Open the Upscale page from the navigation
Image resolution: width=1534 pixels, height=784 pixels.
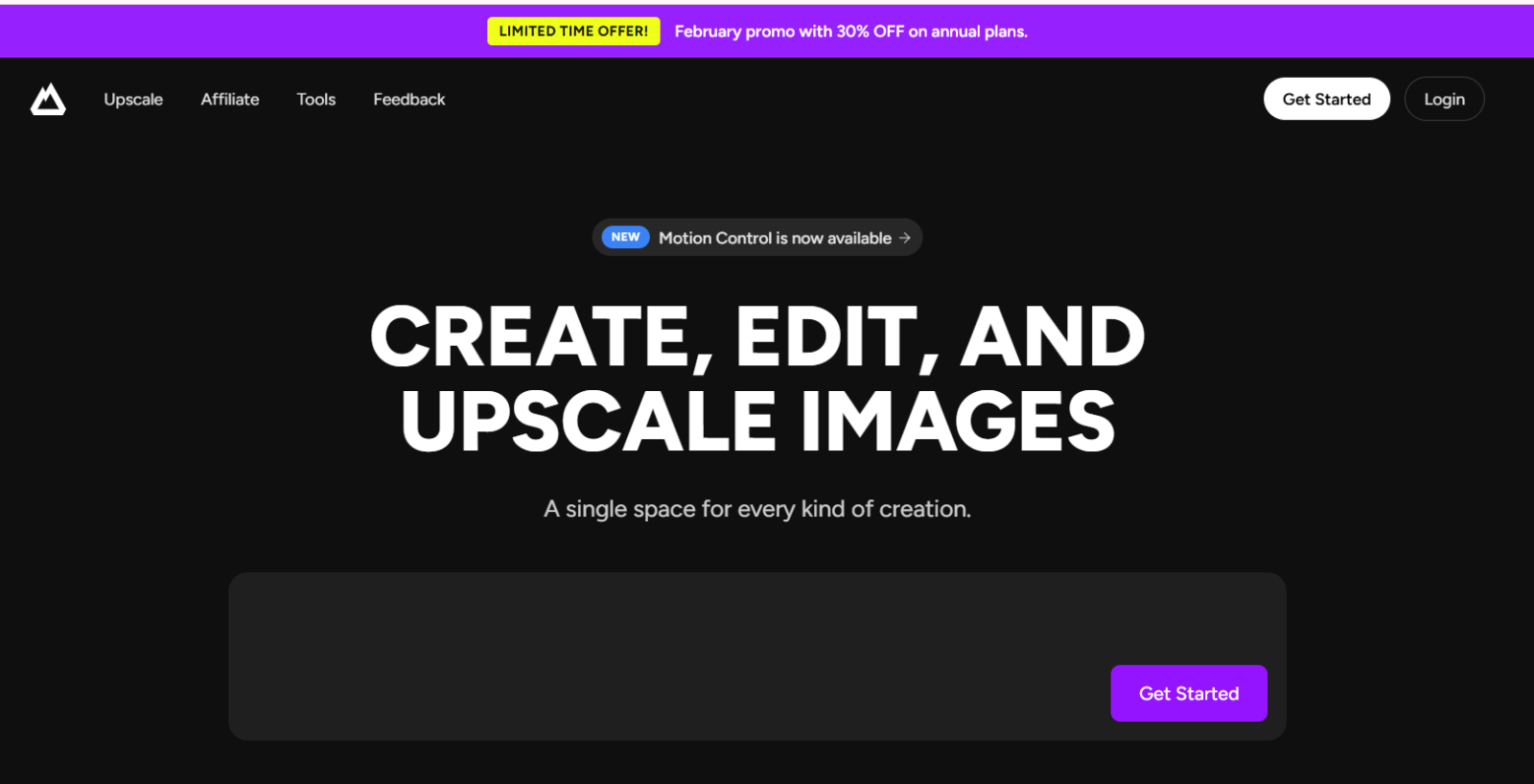pyautogui.click(x=133, y=100)
